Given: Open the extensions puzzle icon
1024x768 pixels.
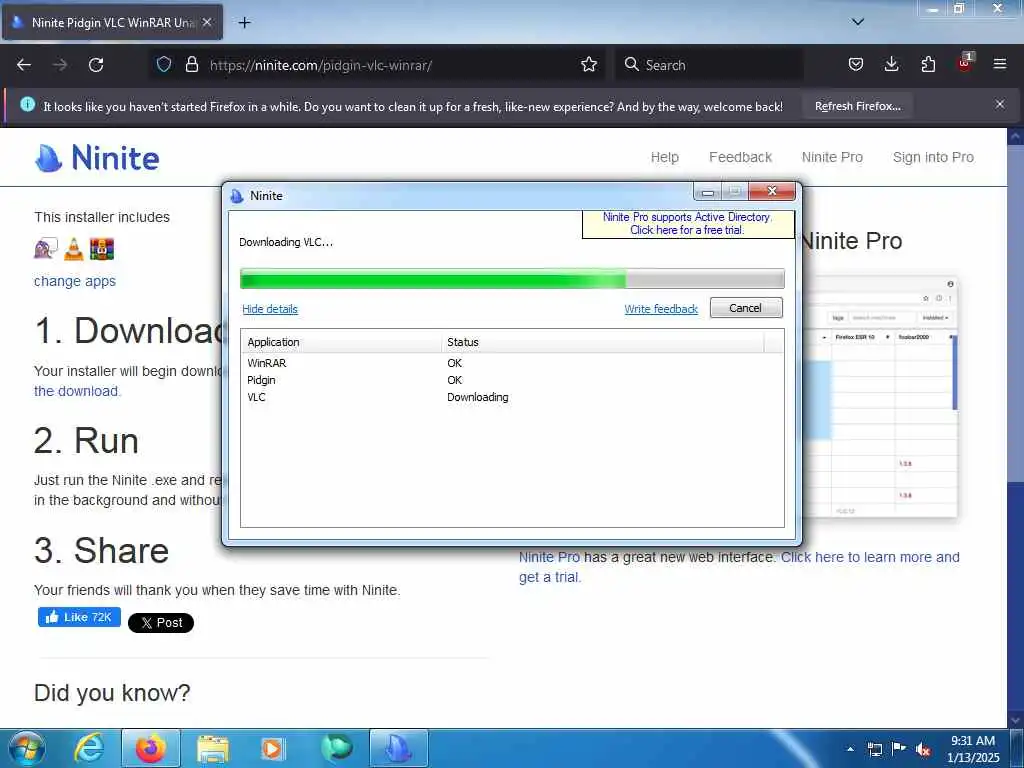Looking at the screenshot, I should [928, 64].
